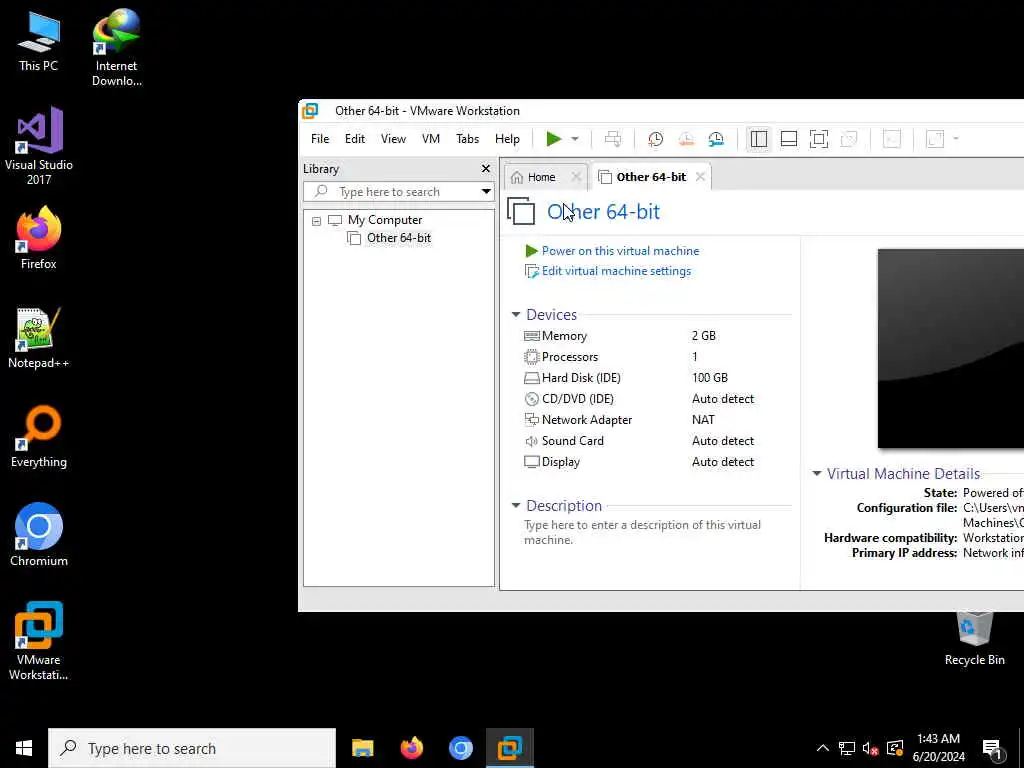Screen dimensions: 1024x768
Task: Click the Unity mode toolbar icon
Action: coord(849,138)
